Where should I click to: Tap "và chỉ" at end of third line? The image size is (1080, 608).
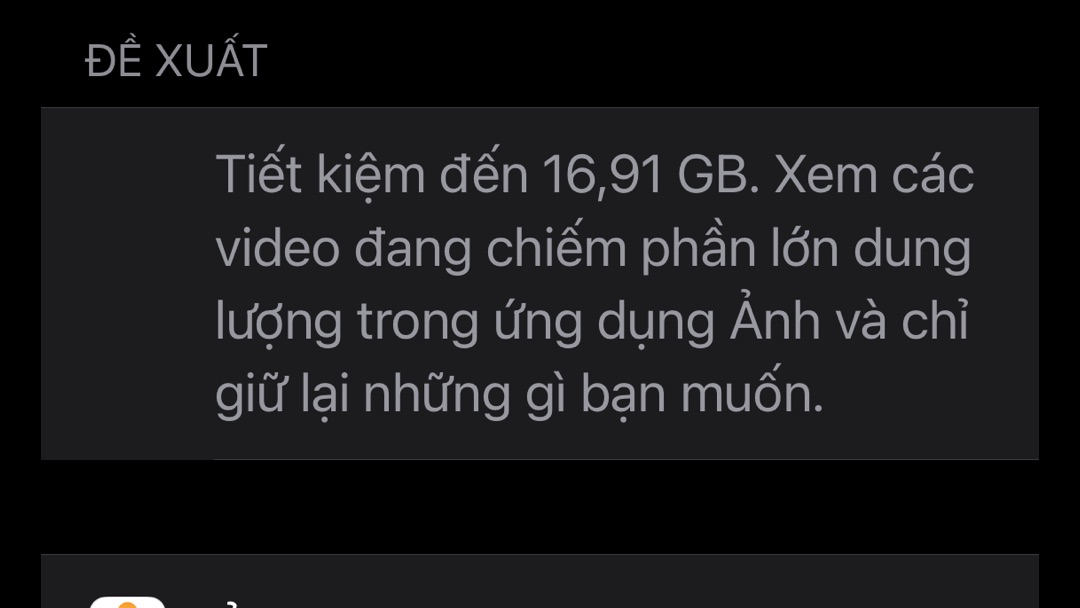[x=902, y=320]
